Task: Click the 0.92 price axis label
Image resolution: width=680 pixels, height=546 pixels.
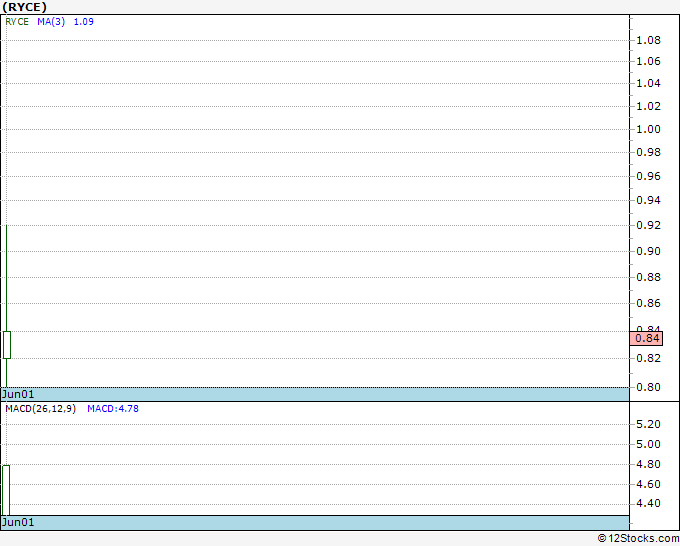Action: 648,225
